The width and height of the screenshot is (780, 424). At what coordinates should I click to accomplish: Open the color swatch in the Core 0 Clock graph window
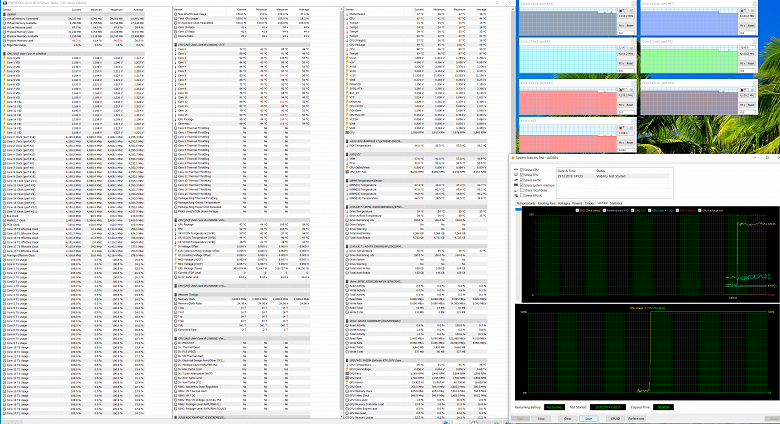click(621, 11)
